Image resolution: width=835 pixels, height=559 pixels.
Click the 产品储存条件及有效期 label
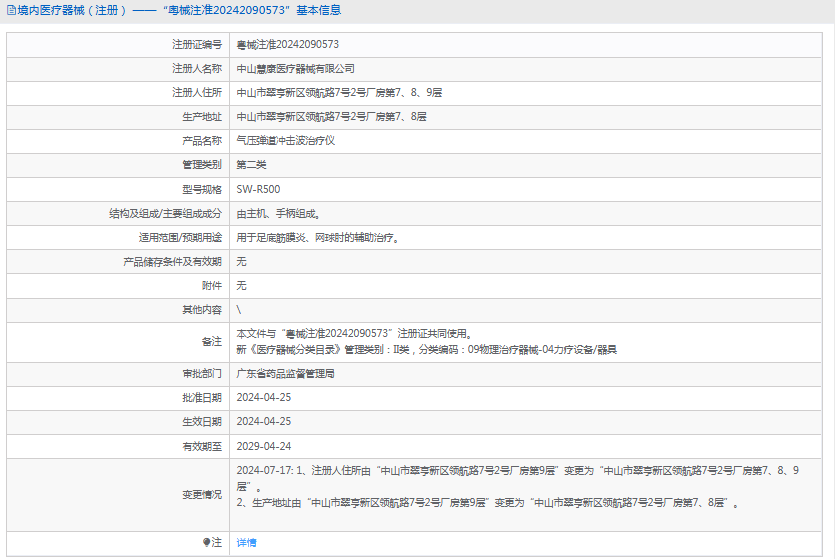[x=172, y=262]
